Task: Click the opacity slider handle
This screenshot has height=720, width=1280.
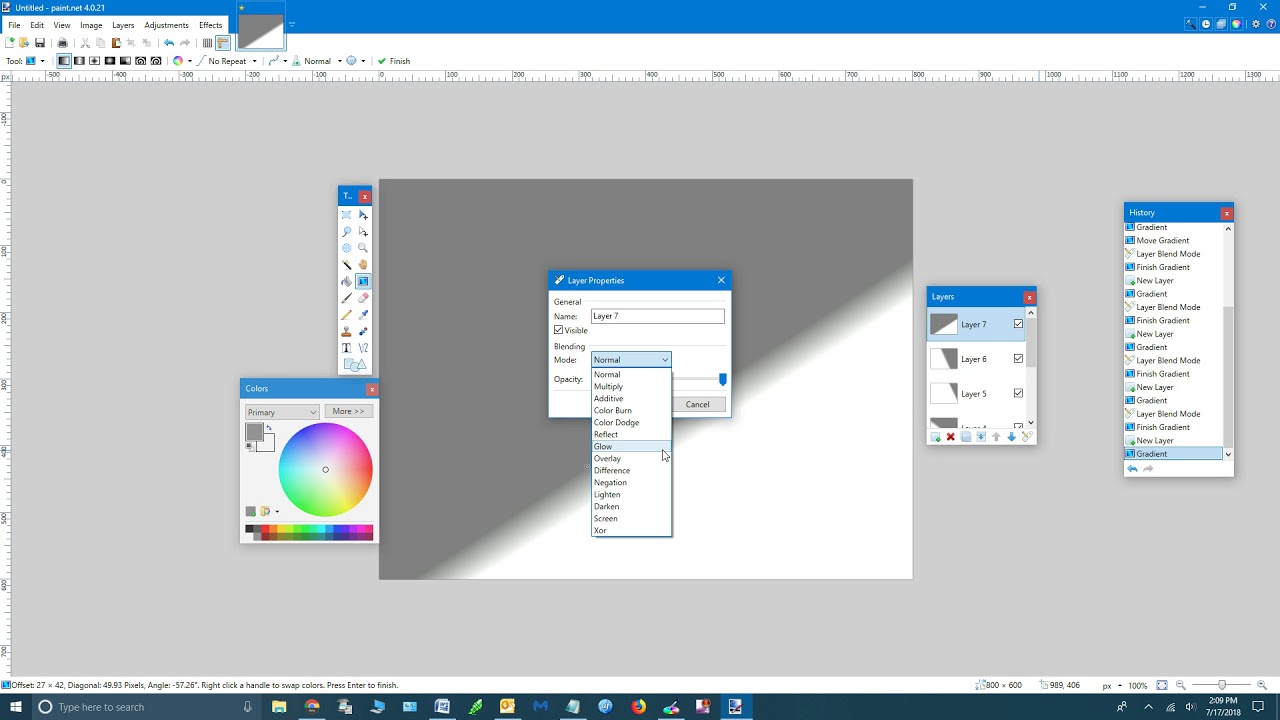Action: point(722,379)
